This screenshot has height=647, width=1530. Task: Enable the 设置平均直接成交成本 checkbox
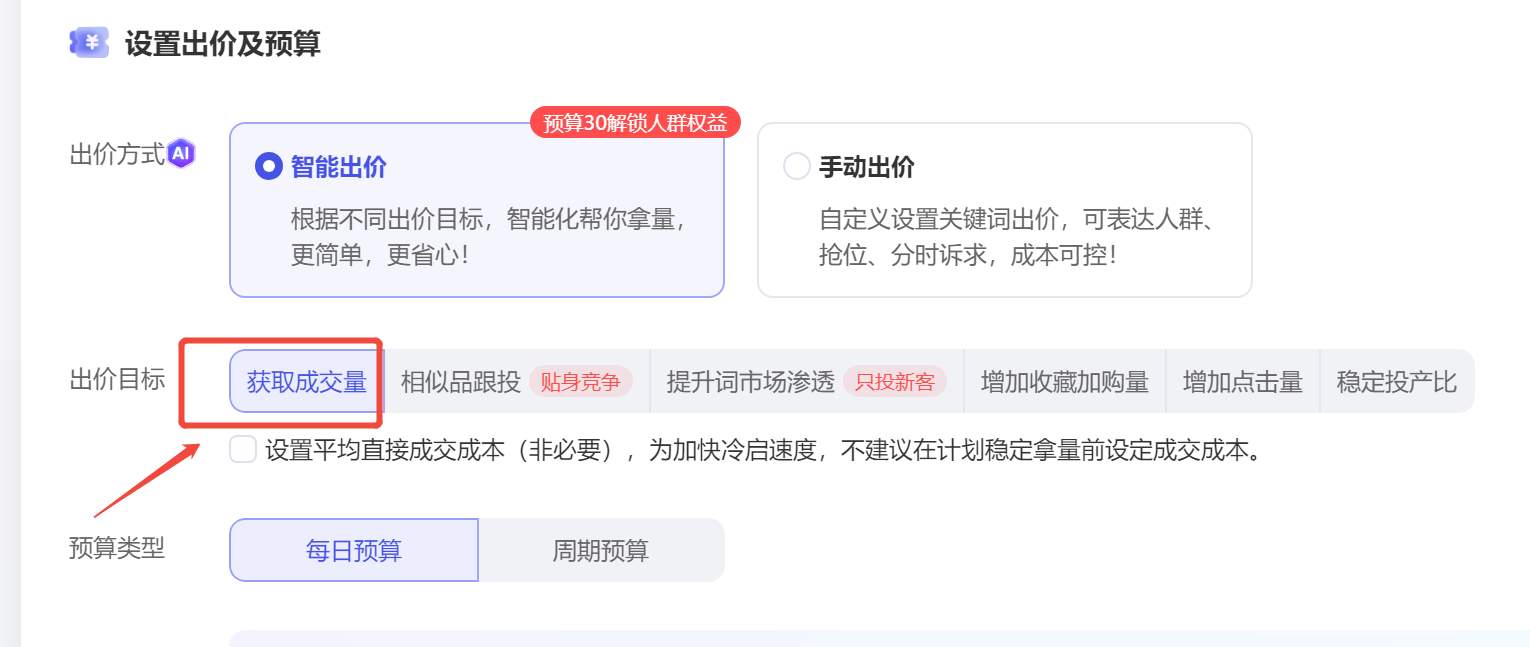click(241, 450)
